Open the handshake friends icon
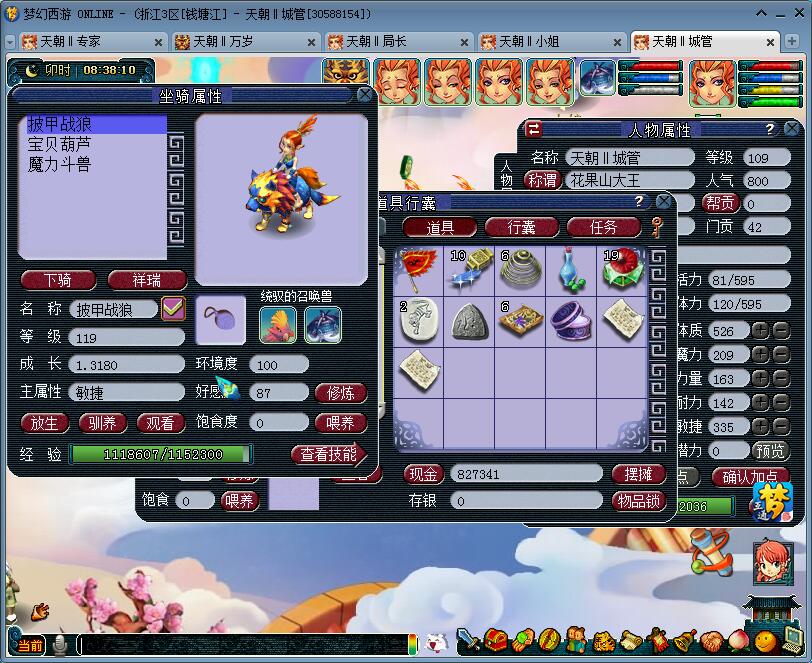Image resolution: width=812 pixels, height=663 pixels. [712, 641]
